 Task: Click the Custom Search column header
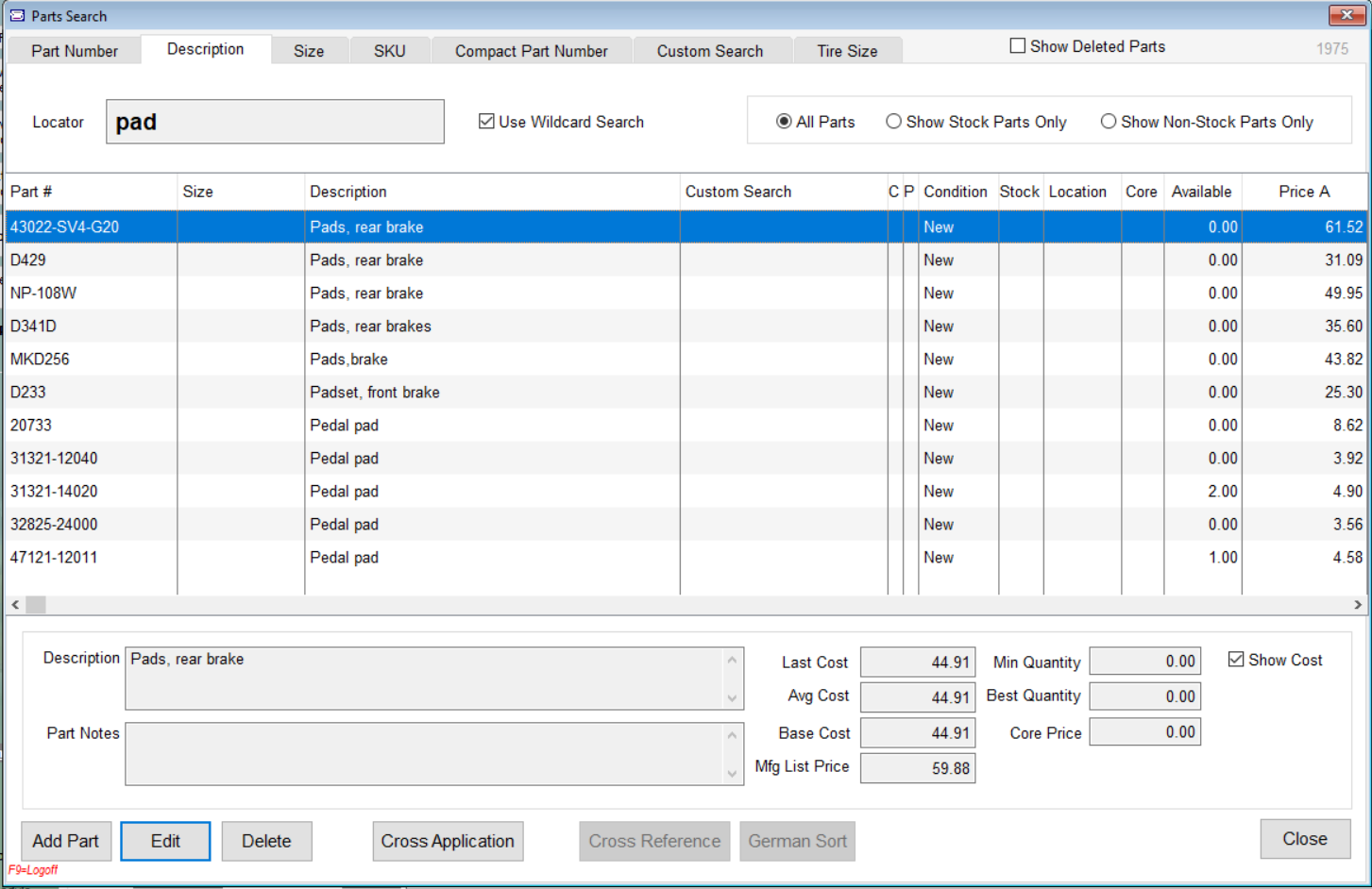point(783,192)
